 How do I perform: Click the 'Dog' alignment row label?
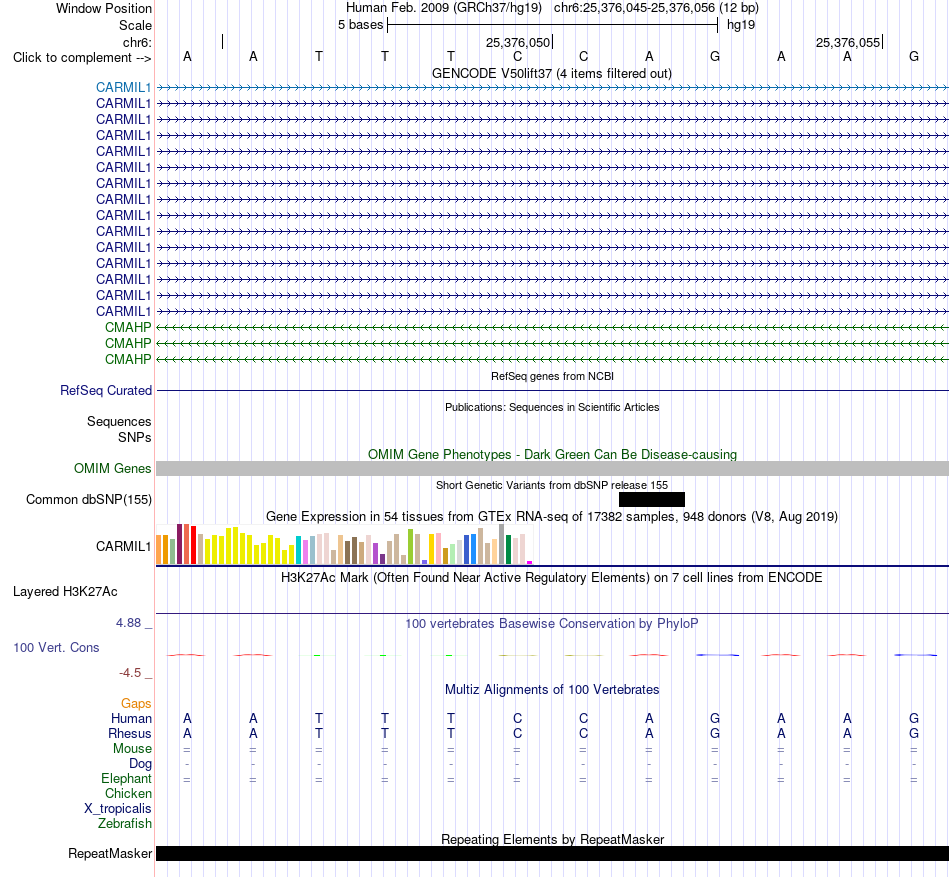(x=140, y=764)
